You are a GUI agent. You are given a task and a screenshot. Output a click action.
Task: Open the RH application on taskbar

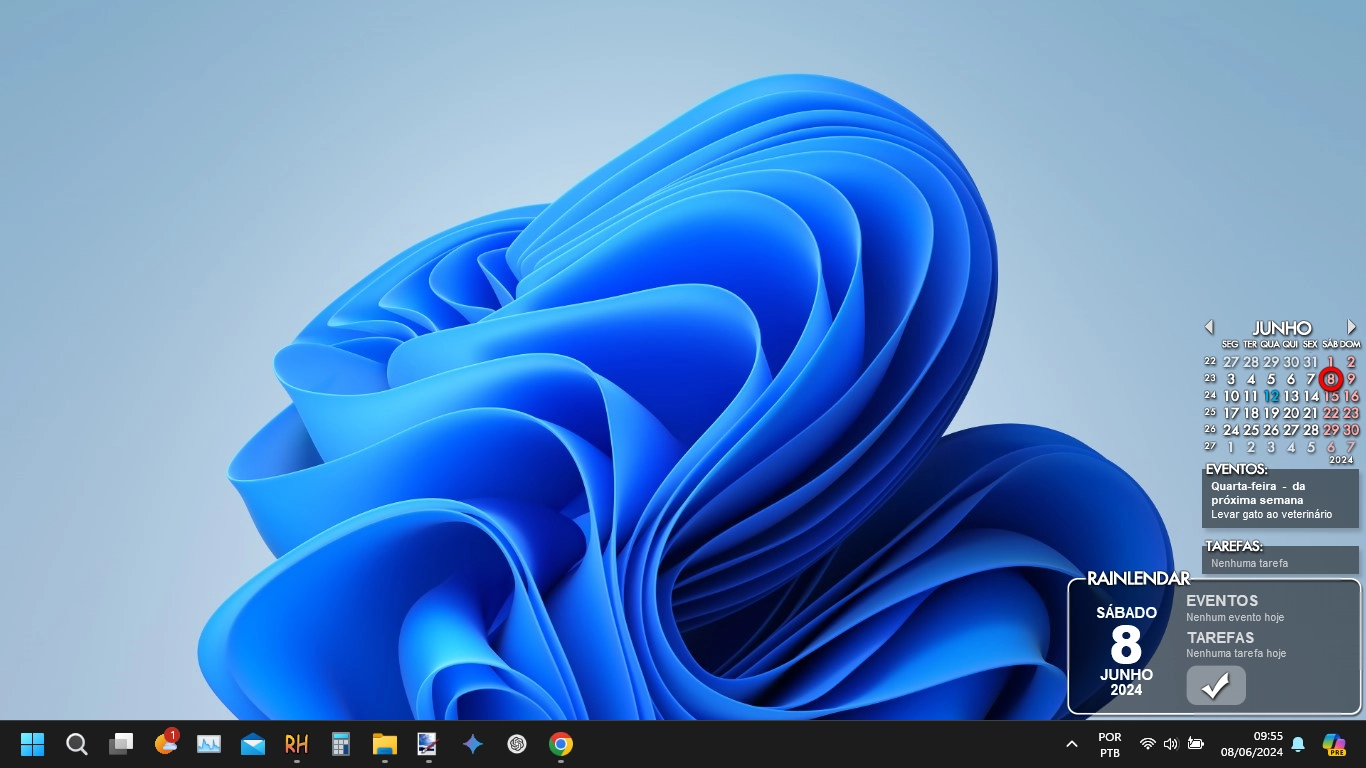click(297, 744)
